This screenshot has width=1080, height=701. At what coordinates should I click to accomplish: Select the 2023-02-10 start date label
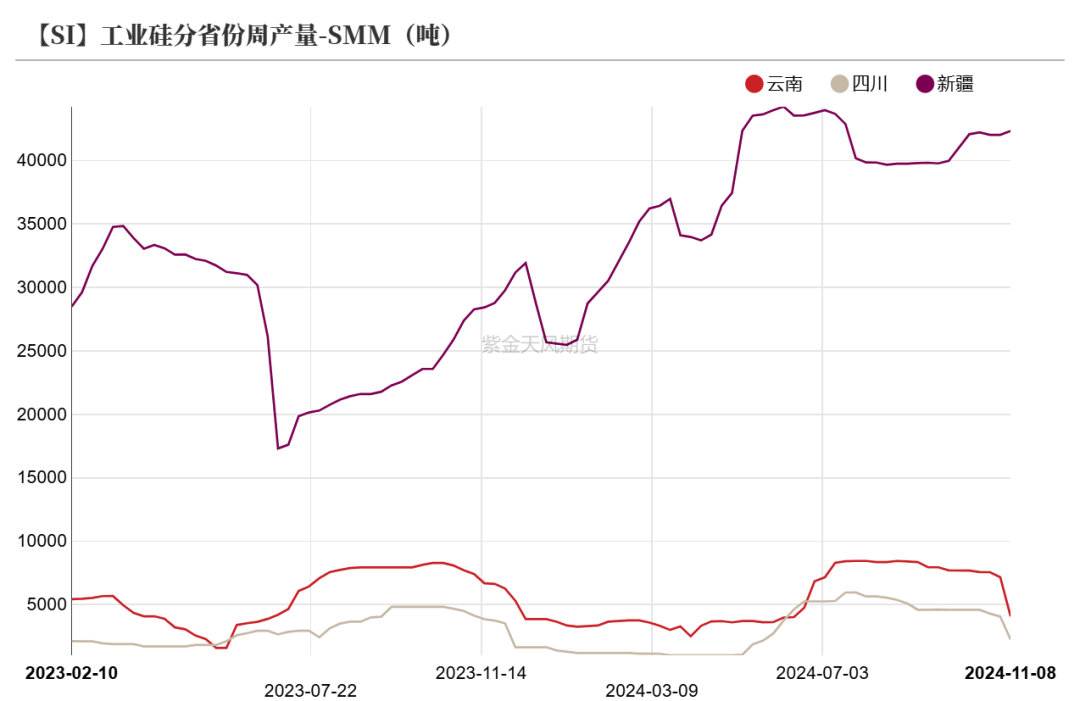(71, 673)
